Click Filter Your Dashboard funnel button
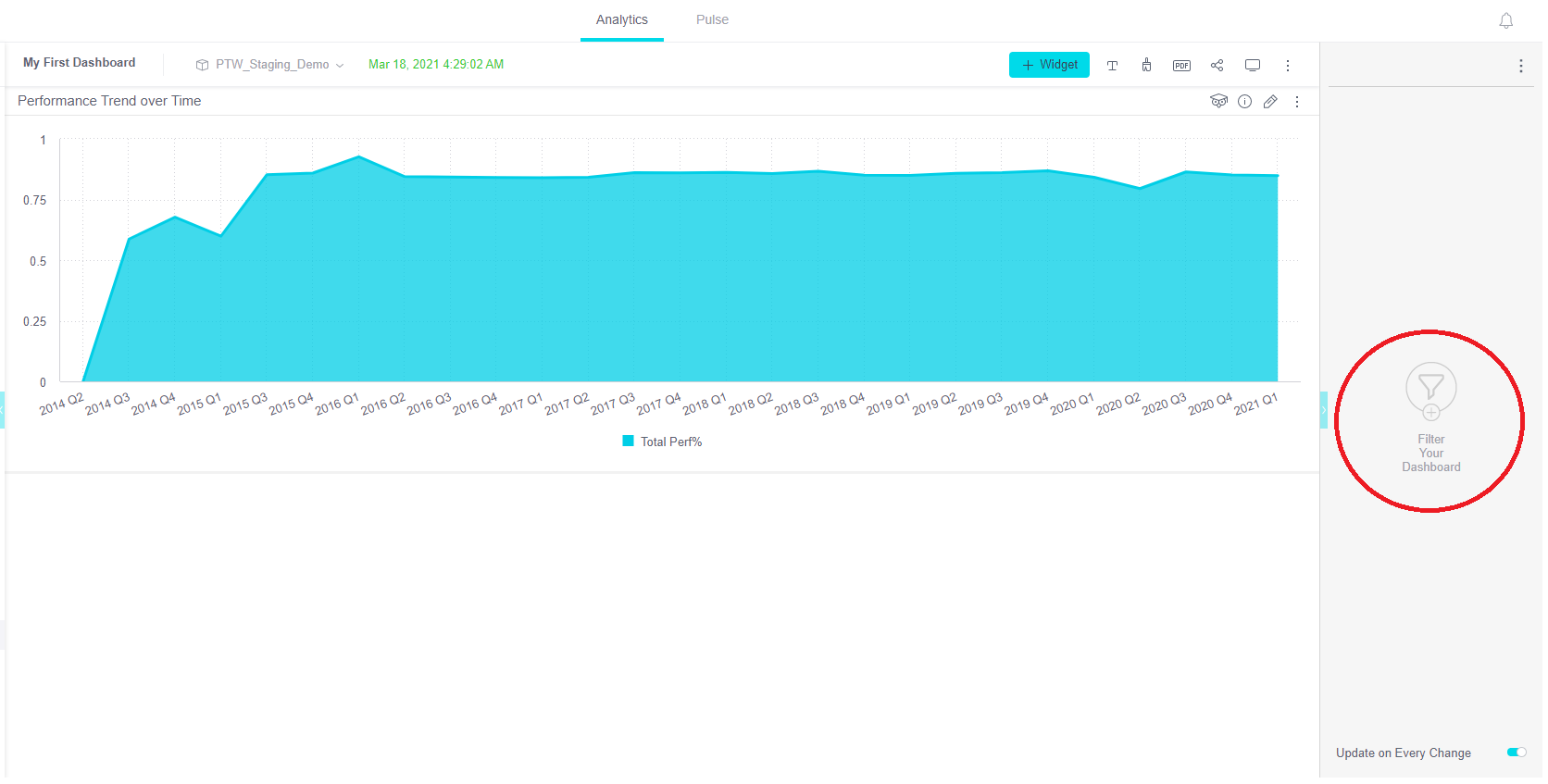This screenshot has width=1548, height=784. click(1430, 389)
